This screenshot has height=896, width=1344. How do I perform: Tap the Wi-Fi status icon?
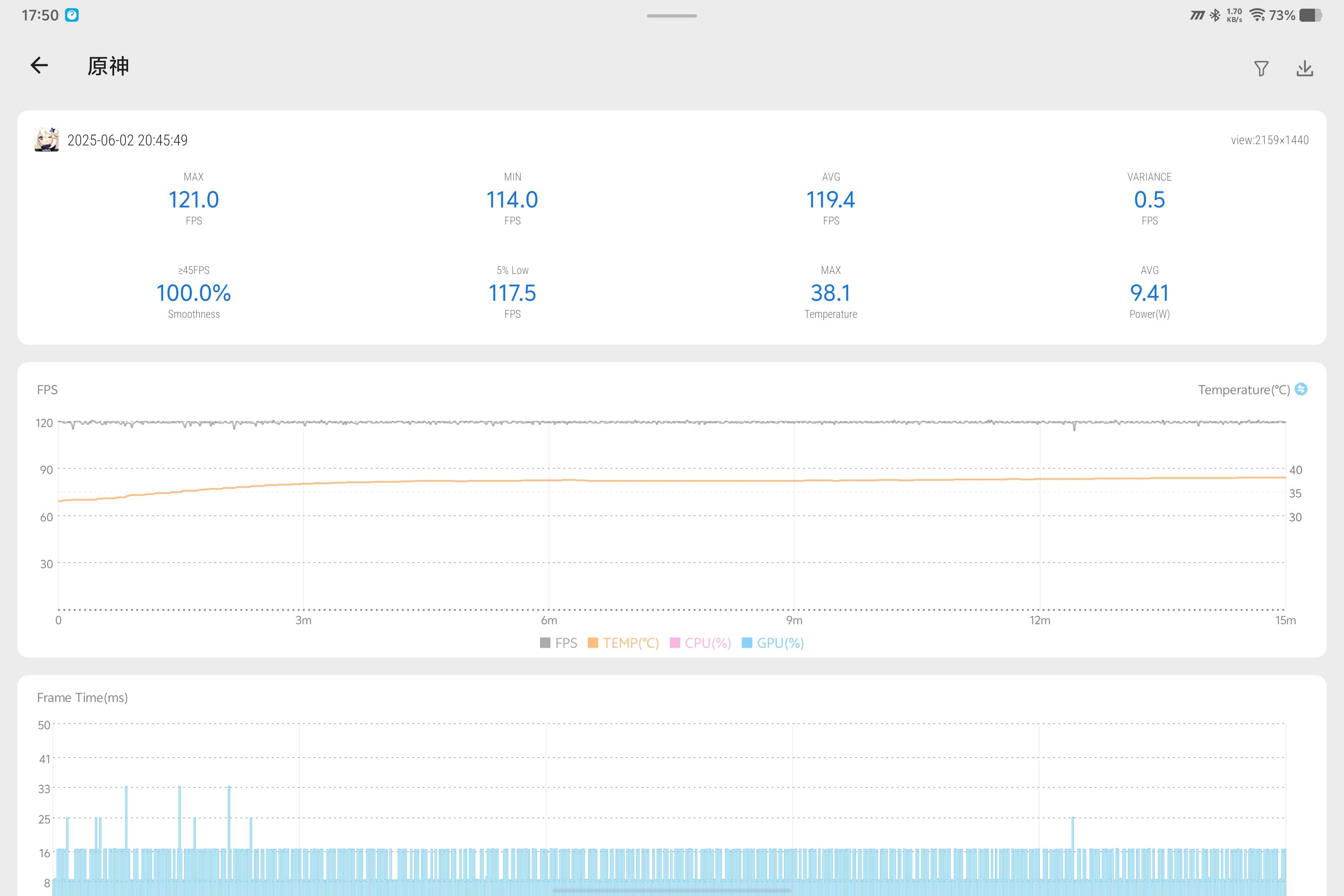(x=1257, y=16)
